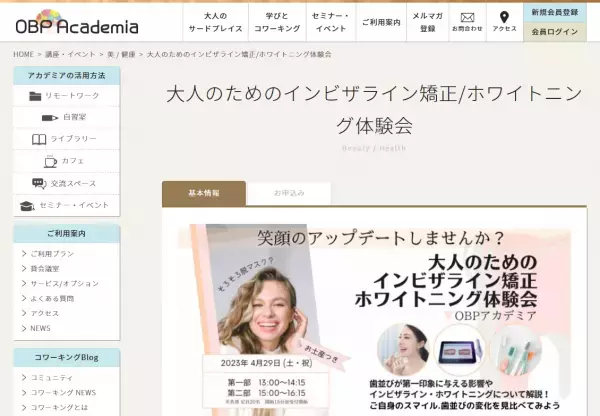Click the 2023年 4月29日 date label
Viewport: 600px width, 416px height.
pyautogui.click(x=266, y=363)
